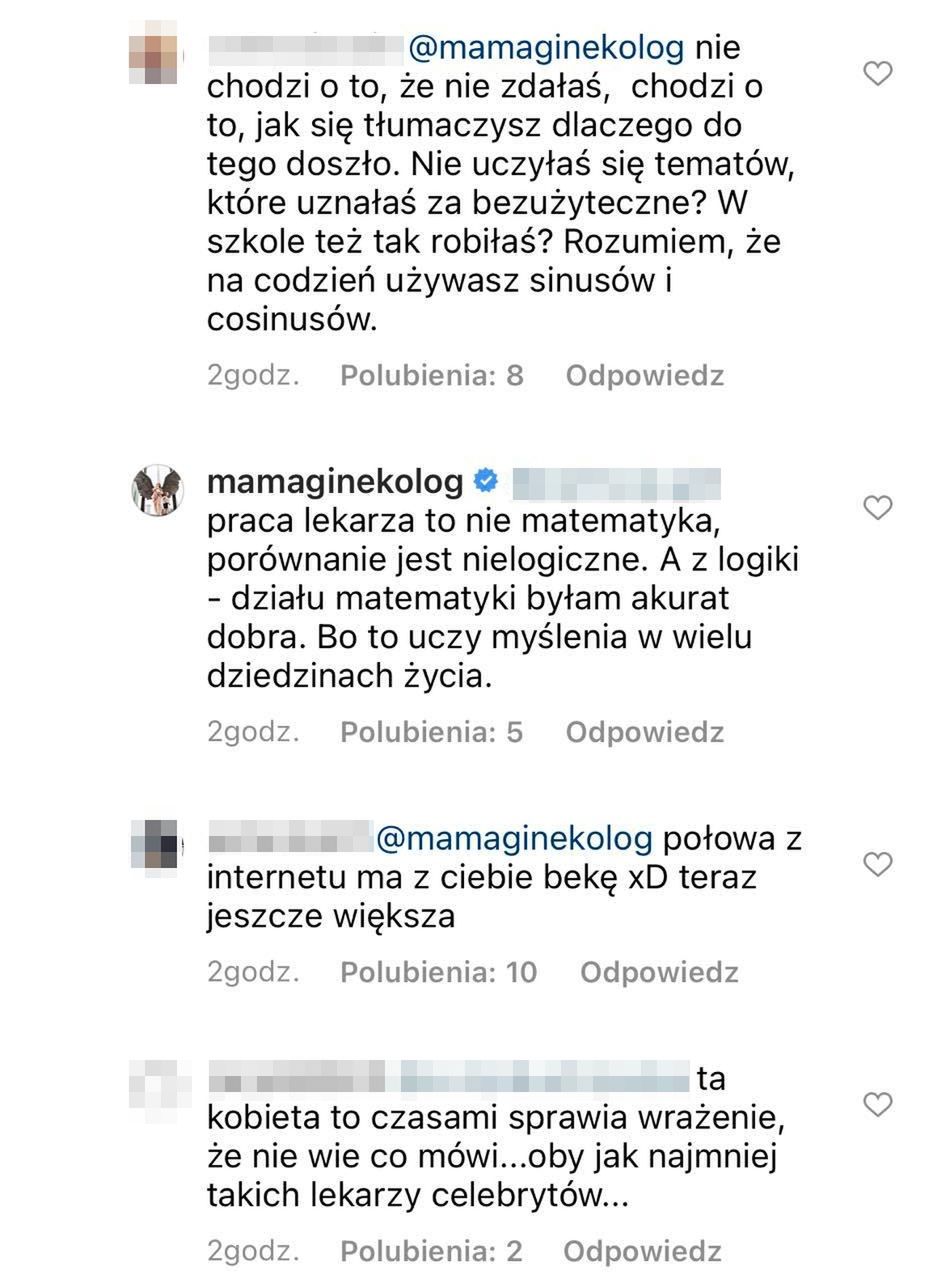Open "Polubienia: 2" likes list

(431, 1250)
